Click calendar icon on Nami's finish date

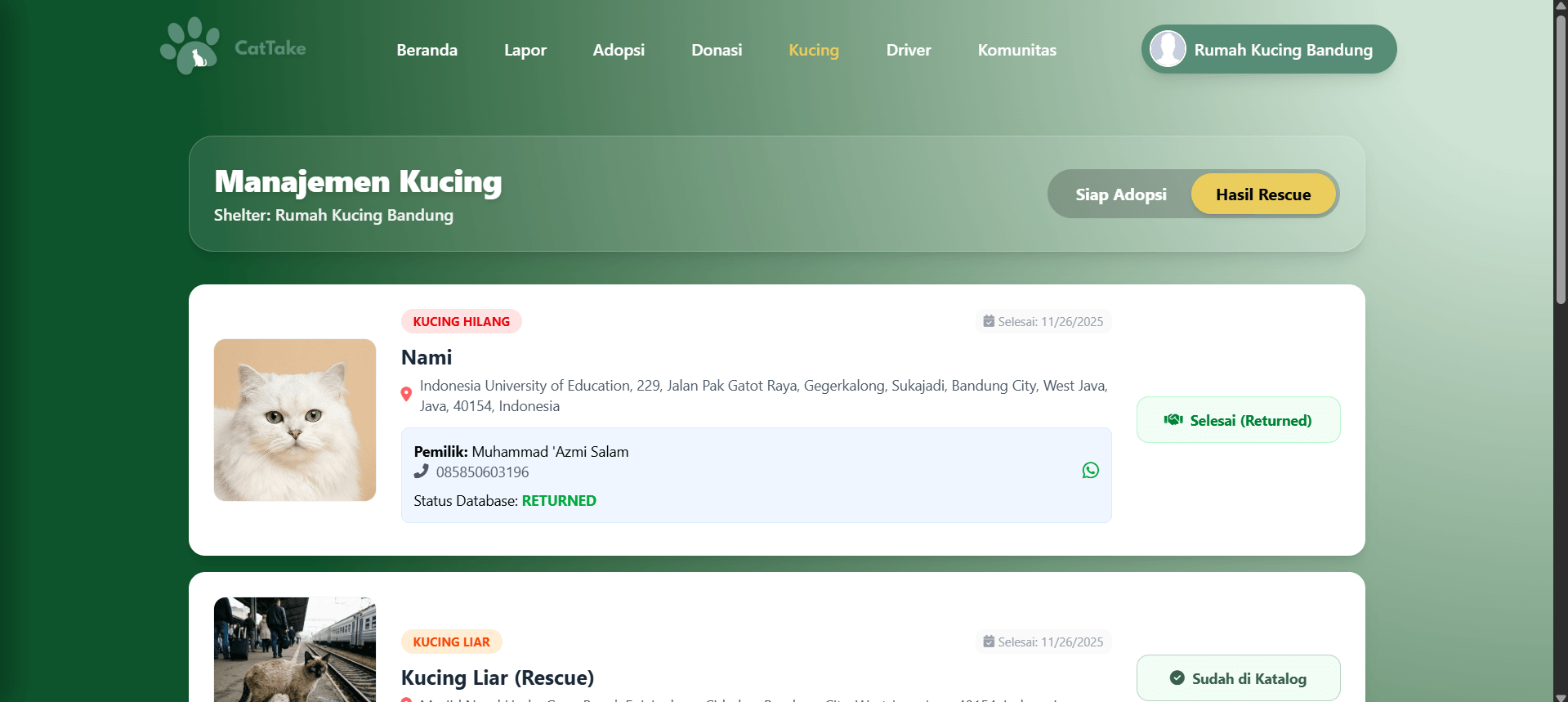989,322
